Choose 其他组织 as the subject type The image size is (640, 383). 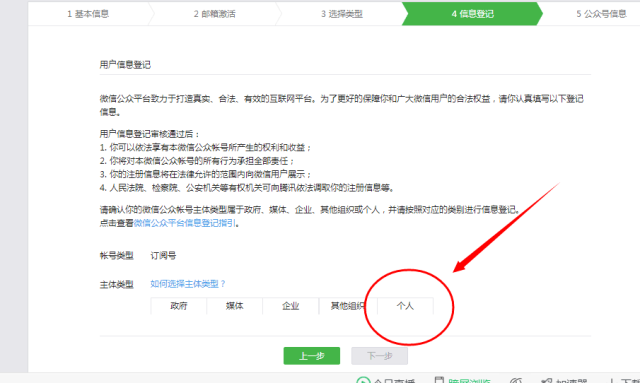point(347,306)
